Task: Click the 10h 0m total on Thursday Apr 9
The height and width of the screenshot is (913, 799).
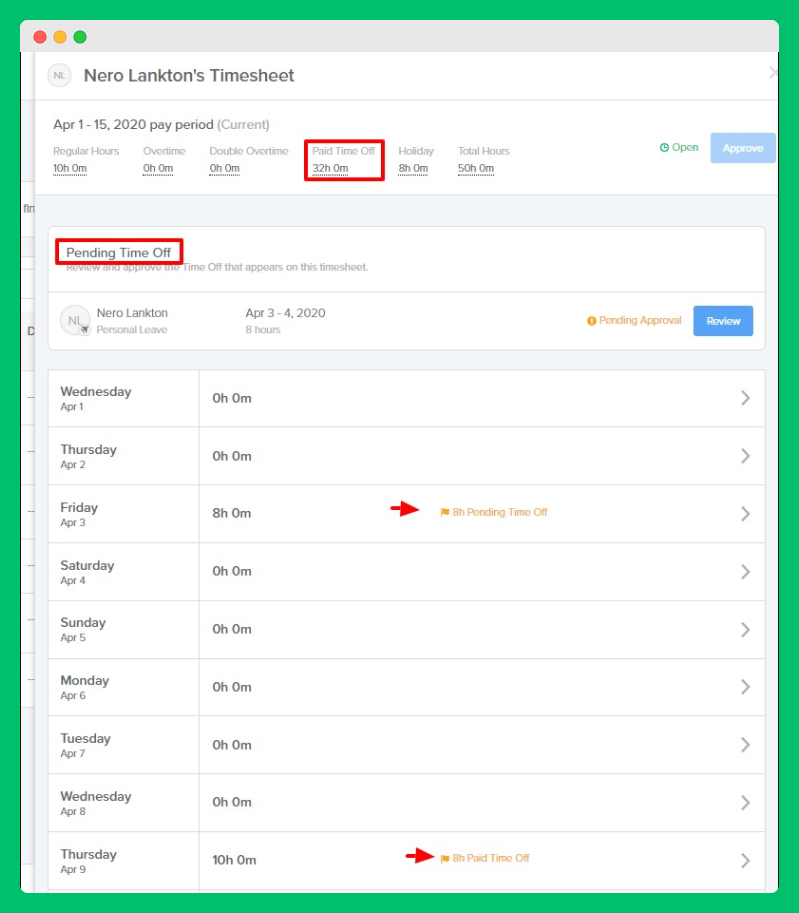Action: point(234,860)
